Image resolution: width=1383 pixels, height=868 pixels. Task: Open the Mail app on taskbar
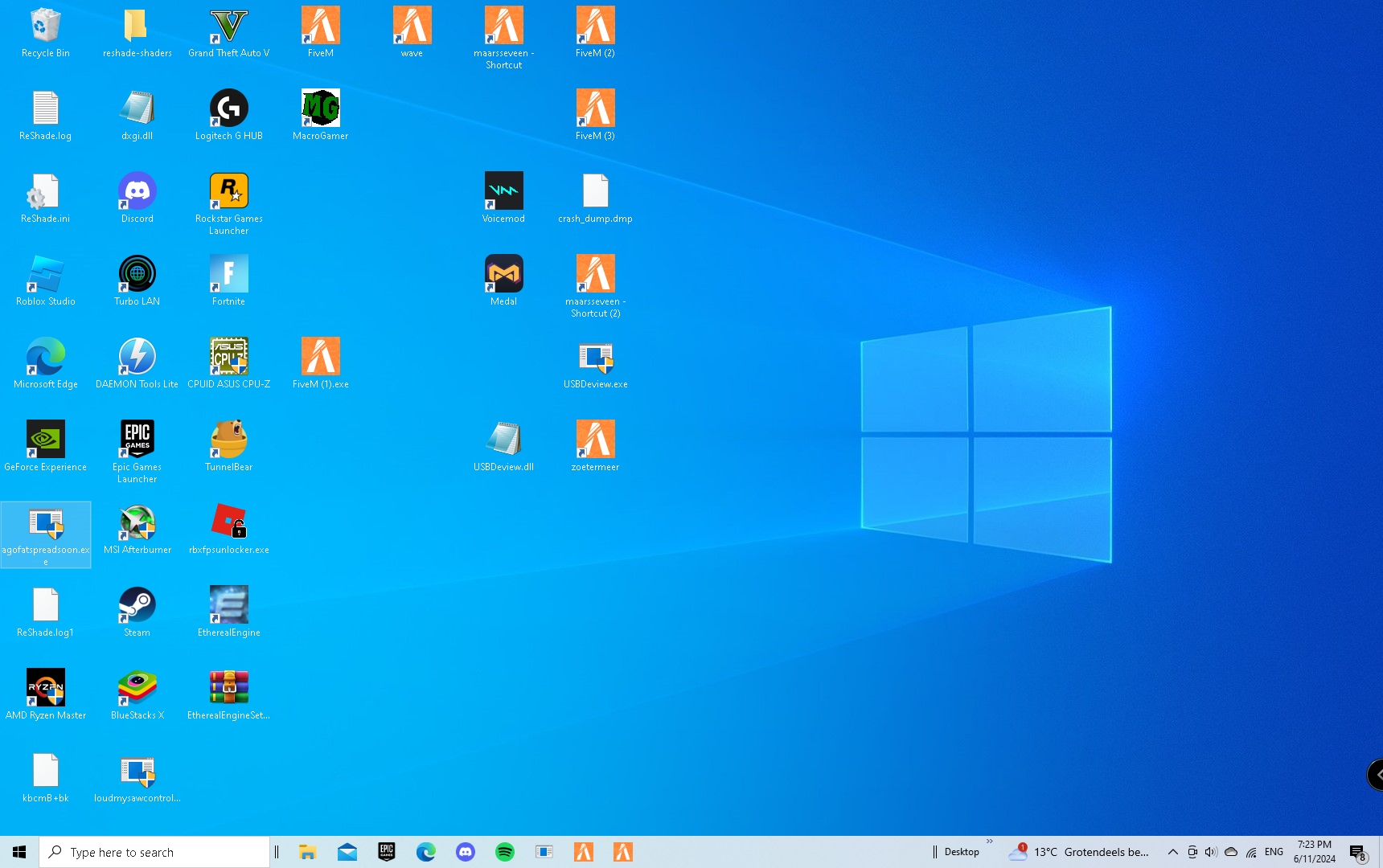347,852
